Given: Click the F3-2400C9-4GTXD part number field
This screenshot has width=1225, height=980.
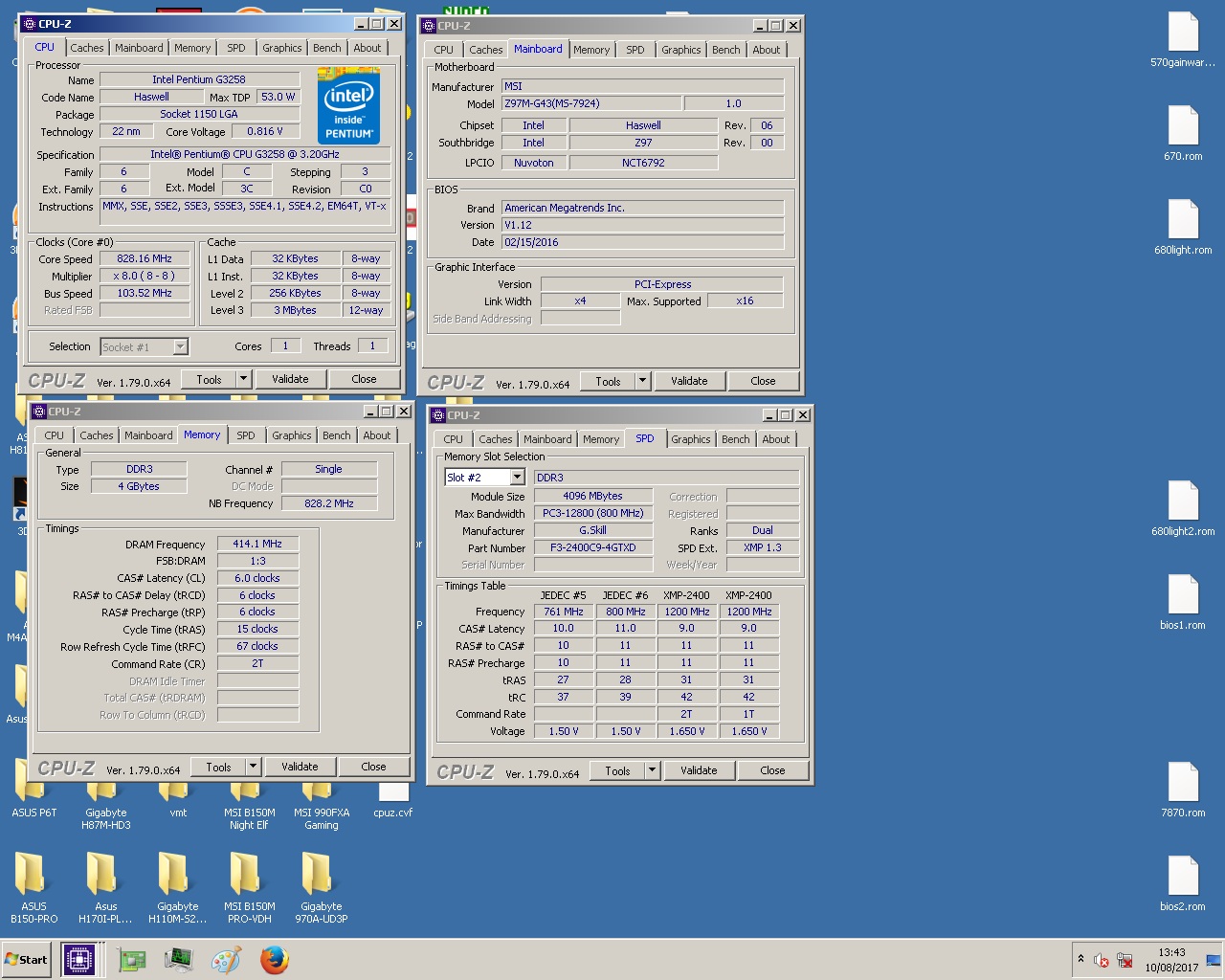Looking at the screenshot, I should 593,547.
